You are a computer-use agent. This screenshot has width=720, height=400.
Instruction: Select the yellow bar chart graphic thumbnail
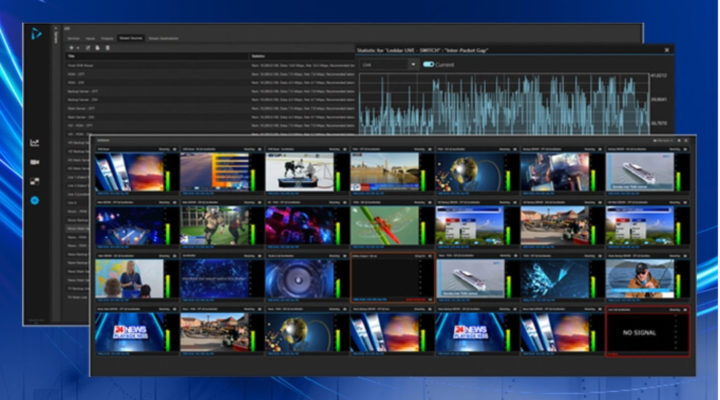point(214,172)
